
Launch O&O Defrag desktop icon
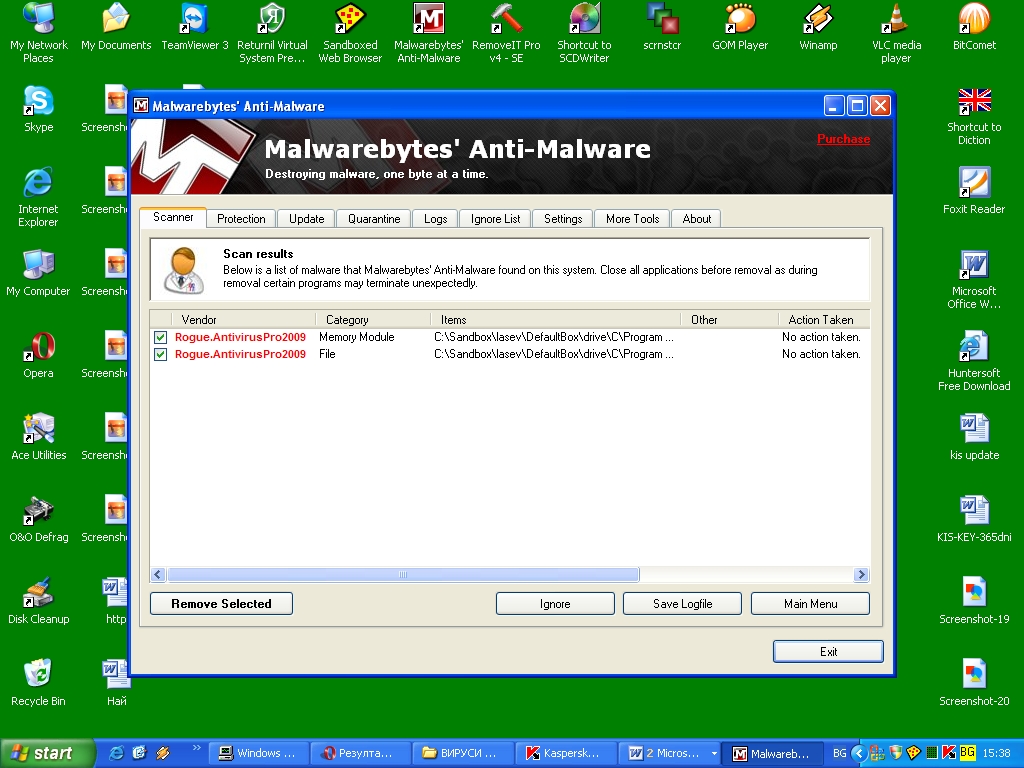pos(39,519)
